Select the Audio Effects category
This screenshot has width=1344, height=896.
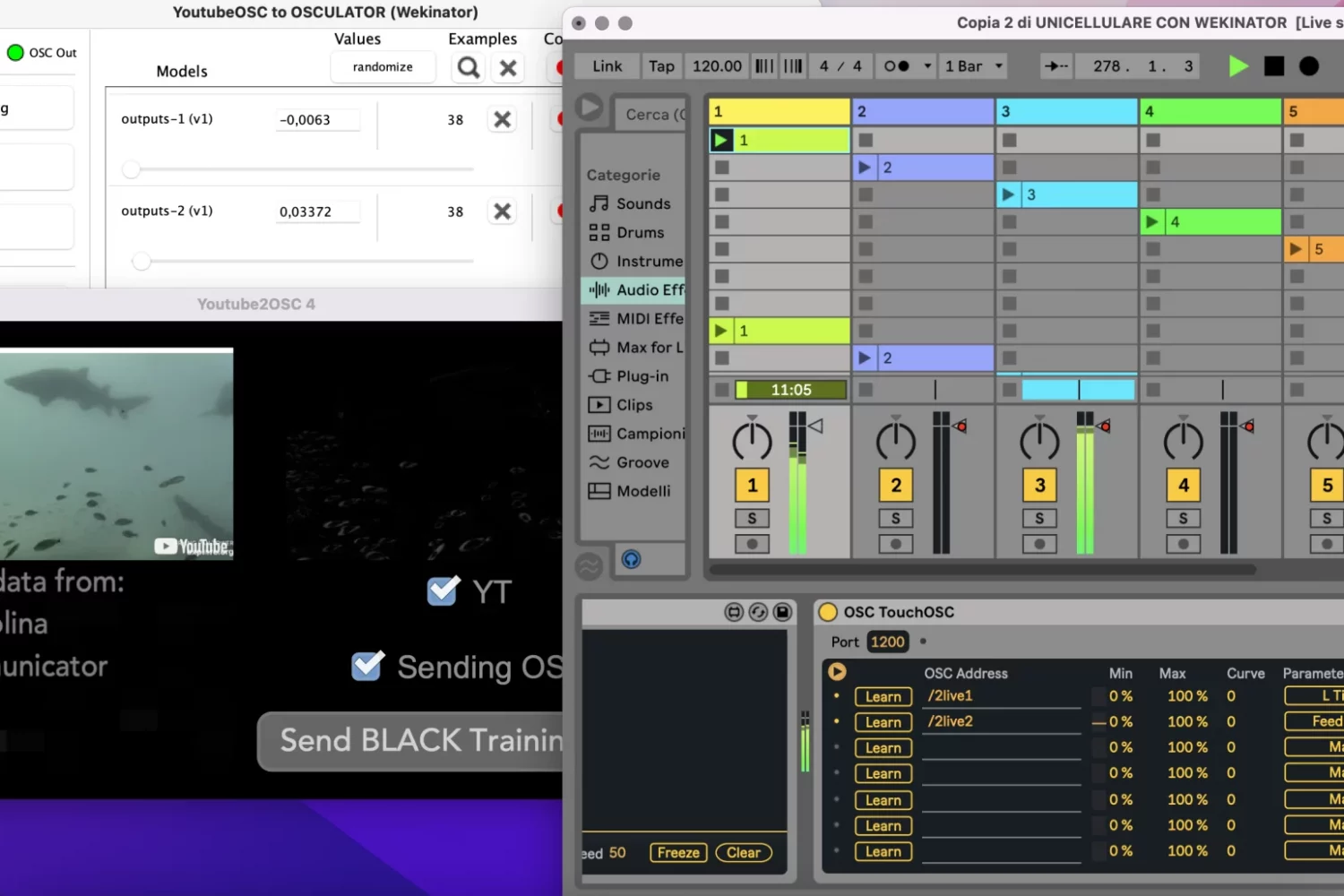point(633,290)
